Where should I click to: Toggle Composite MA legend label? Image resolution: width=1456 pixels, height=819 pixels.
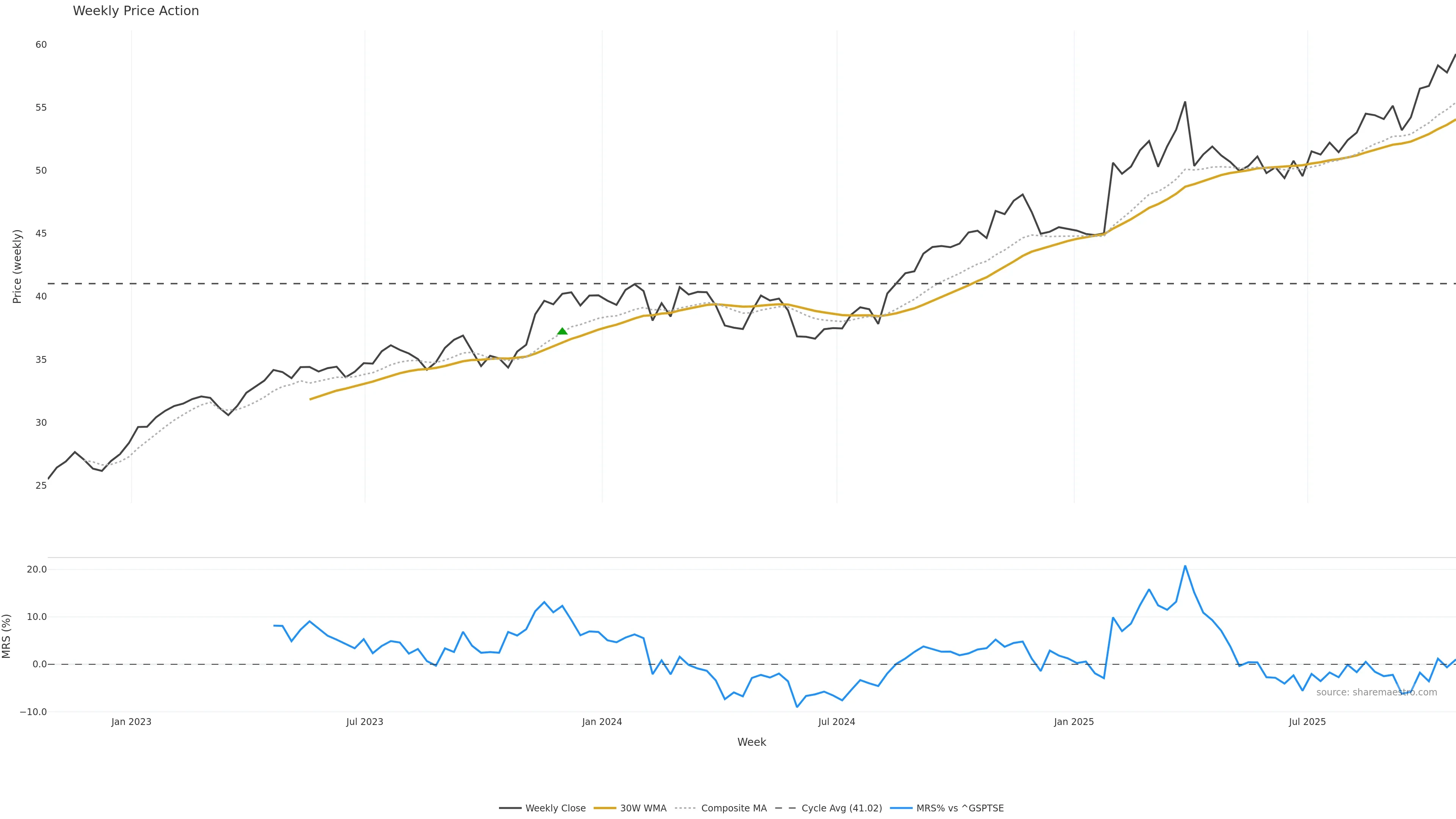tap(734, 808)
